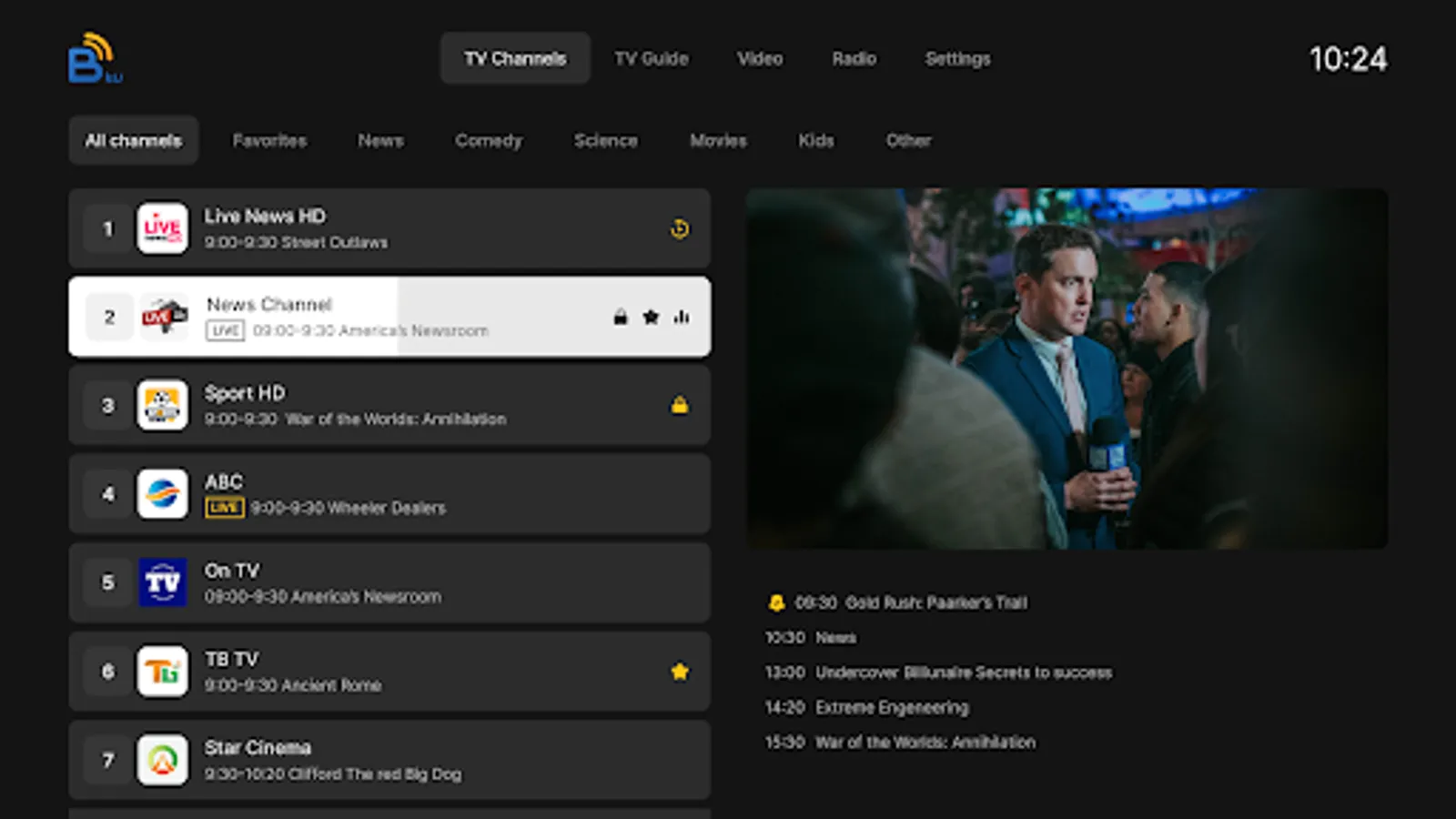The width and height of the screenshot is (1456, 819).
Task: Select the Comedy category
Action: tap(489, 140)
